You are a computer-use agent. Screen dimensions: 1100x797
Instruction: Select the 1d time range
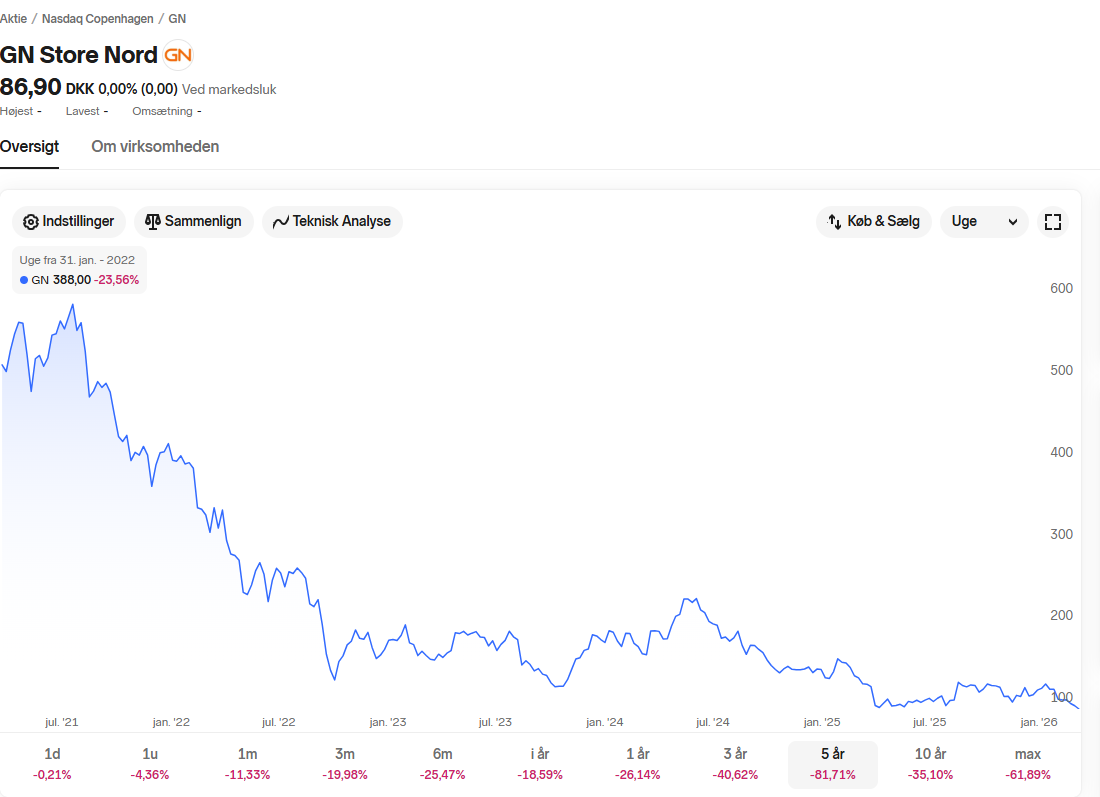52,764
